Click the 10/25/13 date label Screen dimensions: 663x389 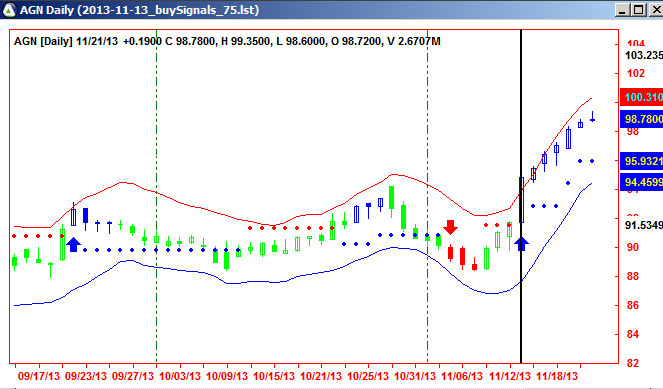pyautogui.click(x=368, y=376)
